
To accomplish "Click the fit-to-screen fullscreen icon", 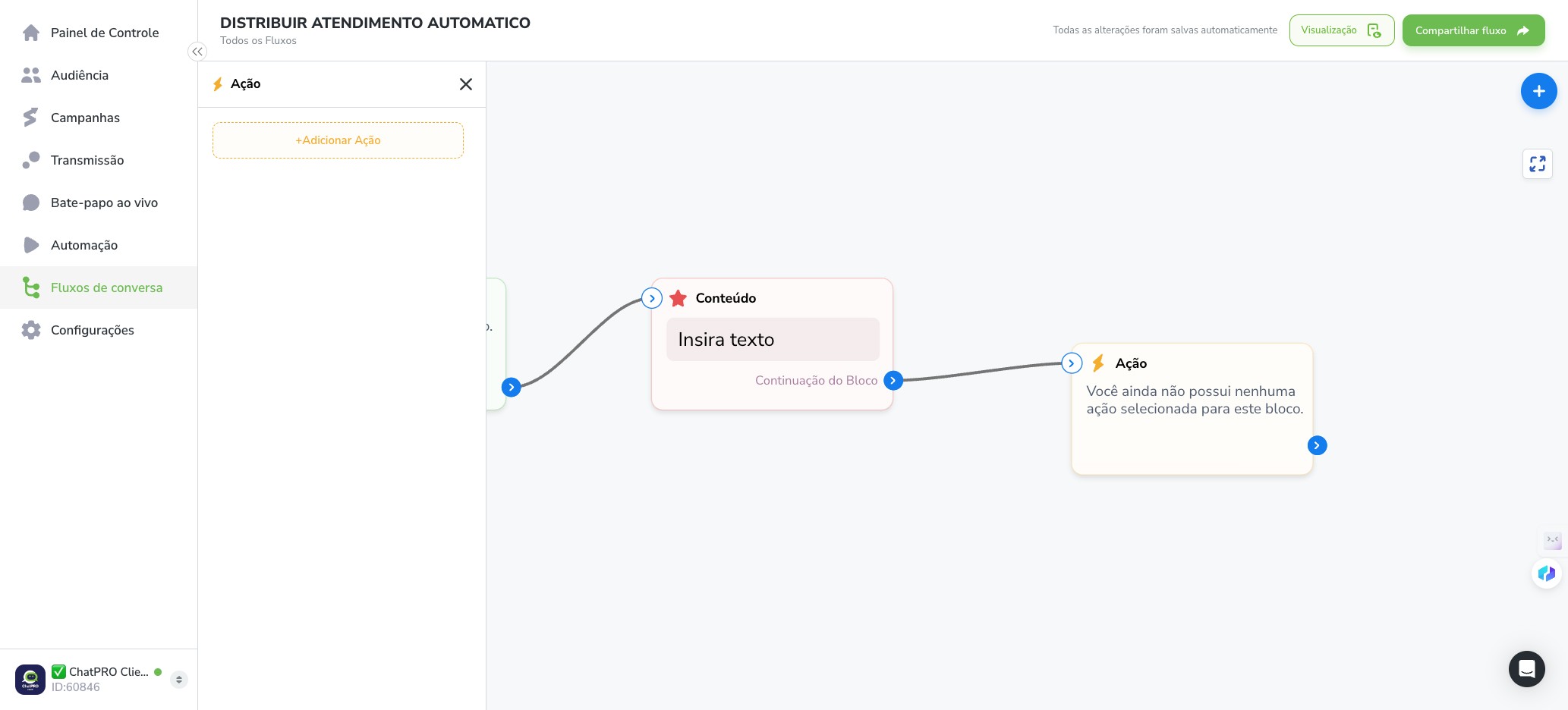I will 1537,164.
